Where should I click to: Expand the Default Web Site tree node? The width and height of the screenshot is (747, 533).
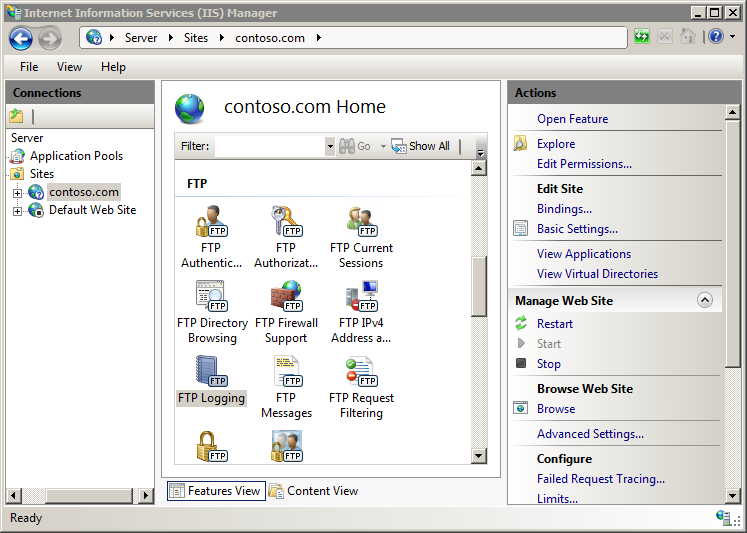pos(18,211)
